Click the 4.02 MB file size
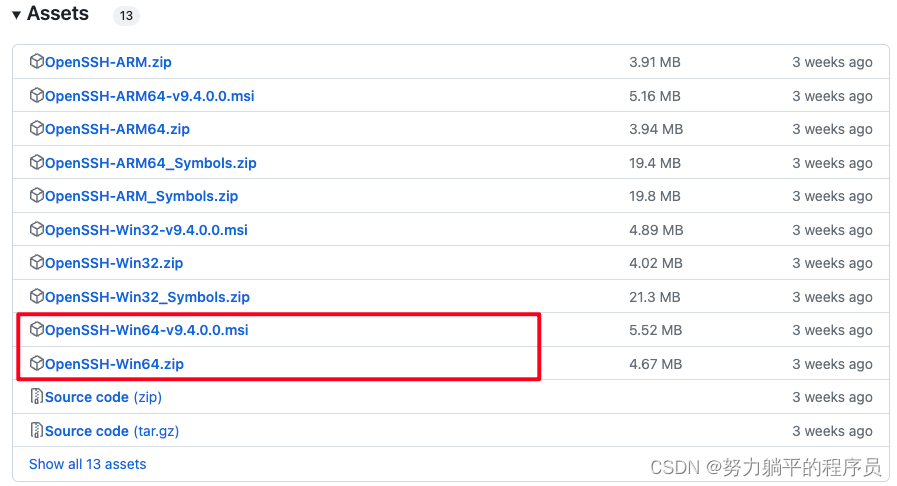897x486 pixels. [656, 264]
